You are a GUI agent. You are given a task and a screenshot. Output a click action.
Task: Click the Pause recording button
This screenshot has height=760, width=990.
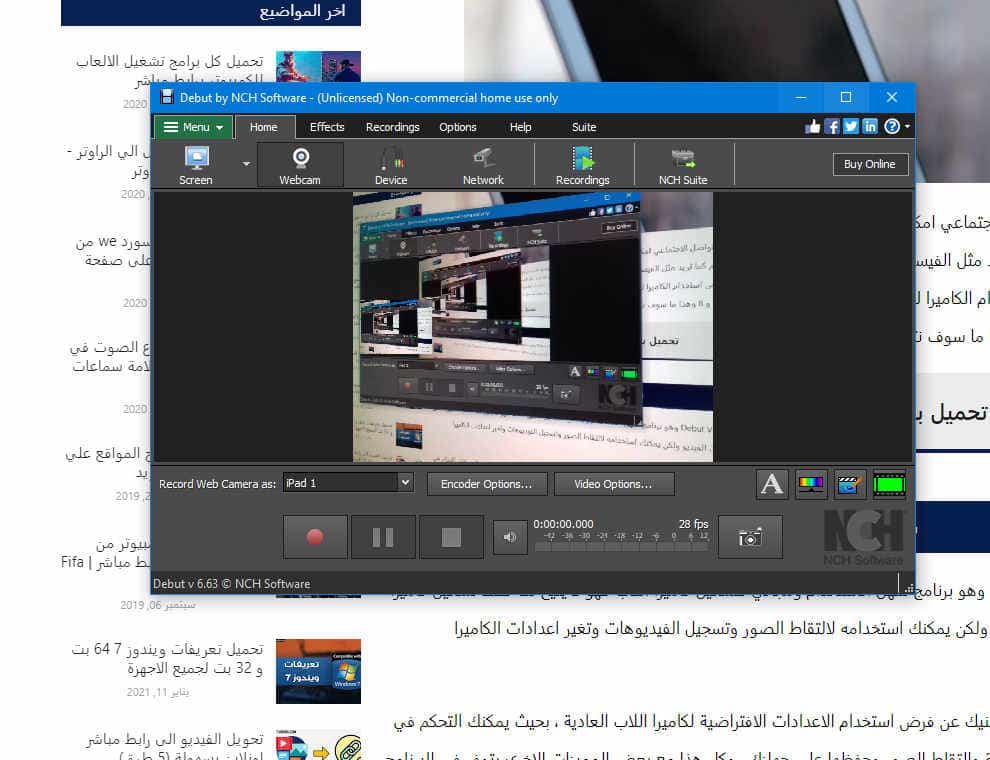coord(383,537)
